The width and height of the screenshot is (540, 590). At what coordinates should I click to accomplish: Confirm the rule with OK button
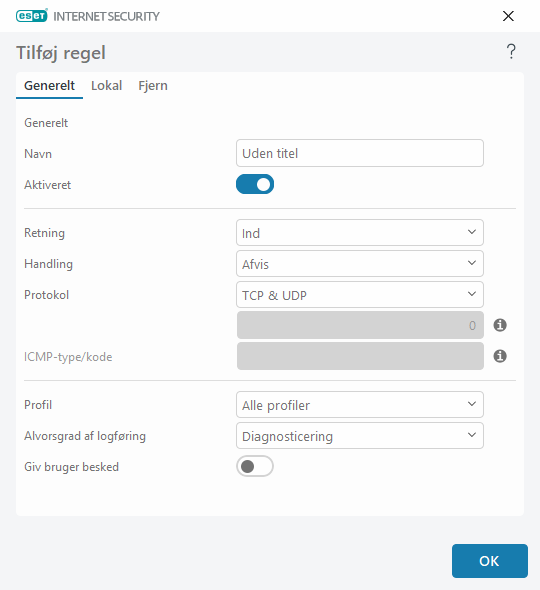pos(490,561)
